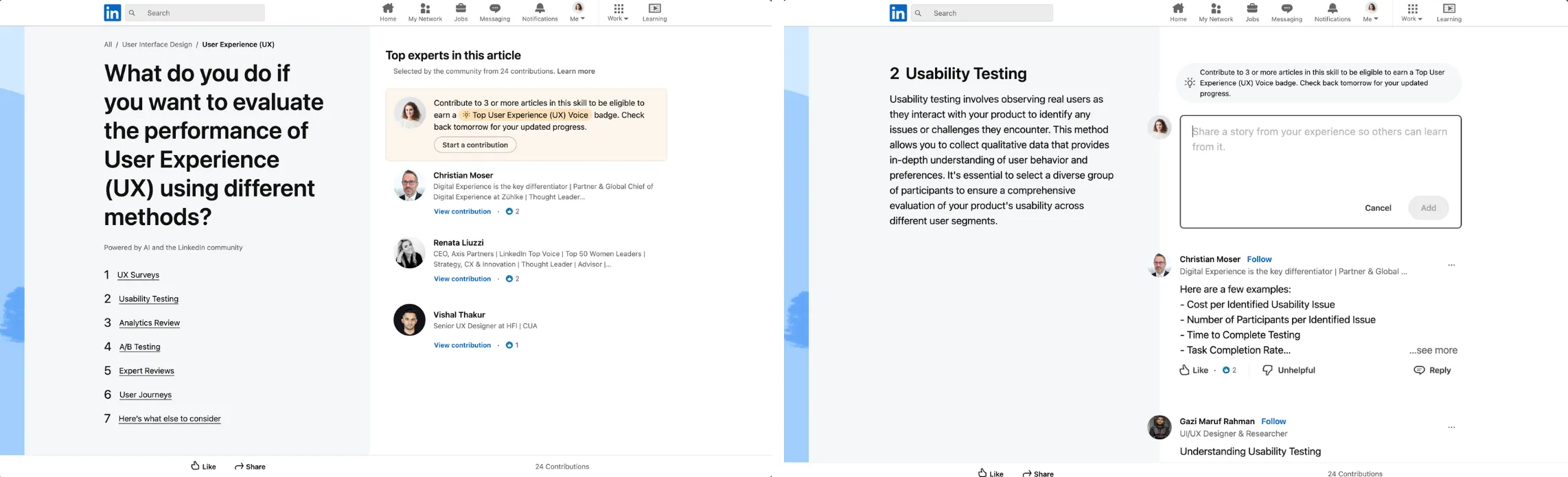
Task: Open Vishal Thakur's profile photo
Action: point(409,320)
